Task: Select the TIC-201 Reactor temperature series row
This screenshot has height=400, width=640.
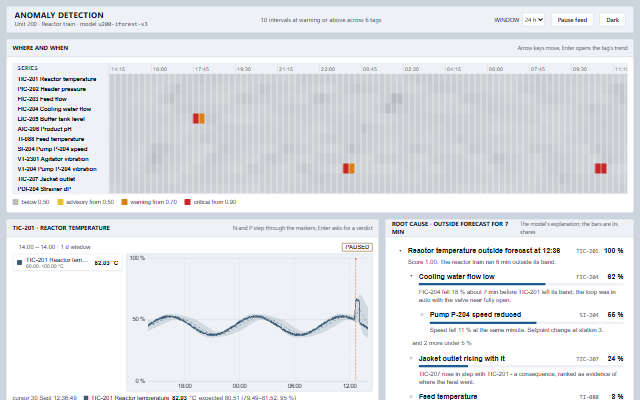Action: (x=60, y=79)
